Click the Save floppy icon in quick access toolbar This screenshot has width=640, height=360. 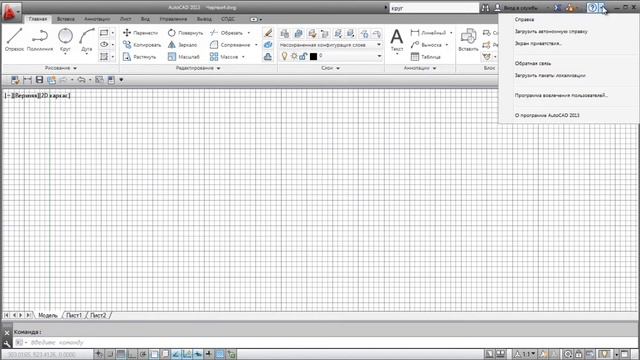click(x=39, y=80)
